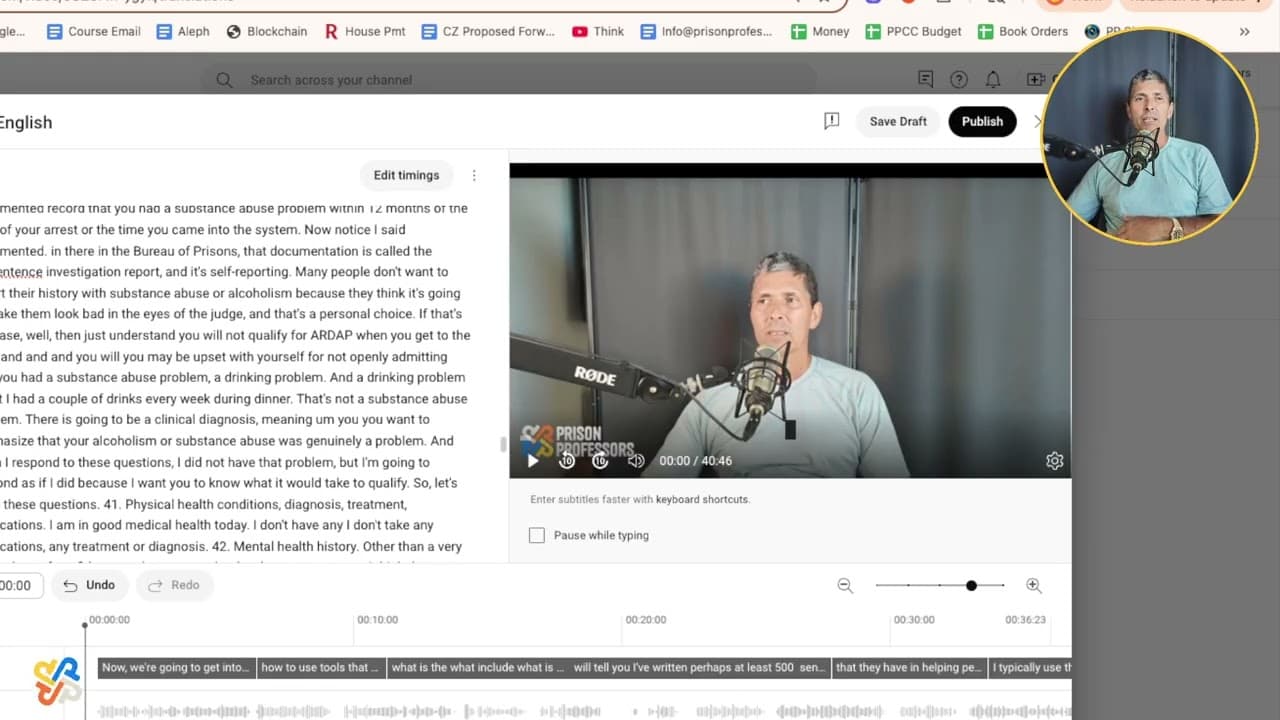Expand the bookmarks overflow chevron

click(1244, 31)
